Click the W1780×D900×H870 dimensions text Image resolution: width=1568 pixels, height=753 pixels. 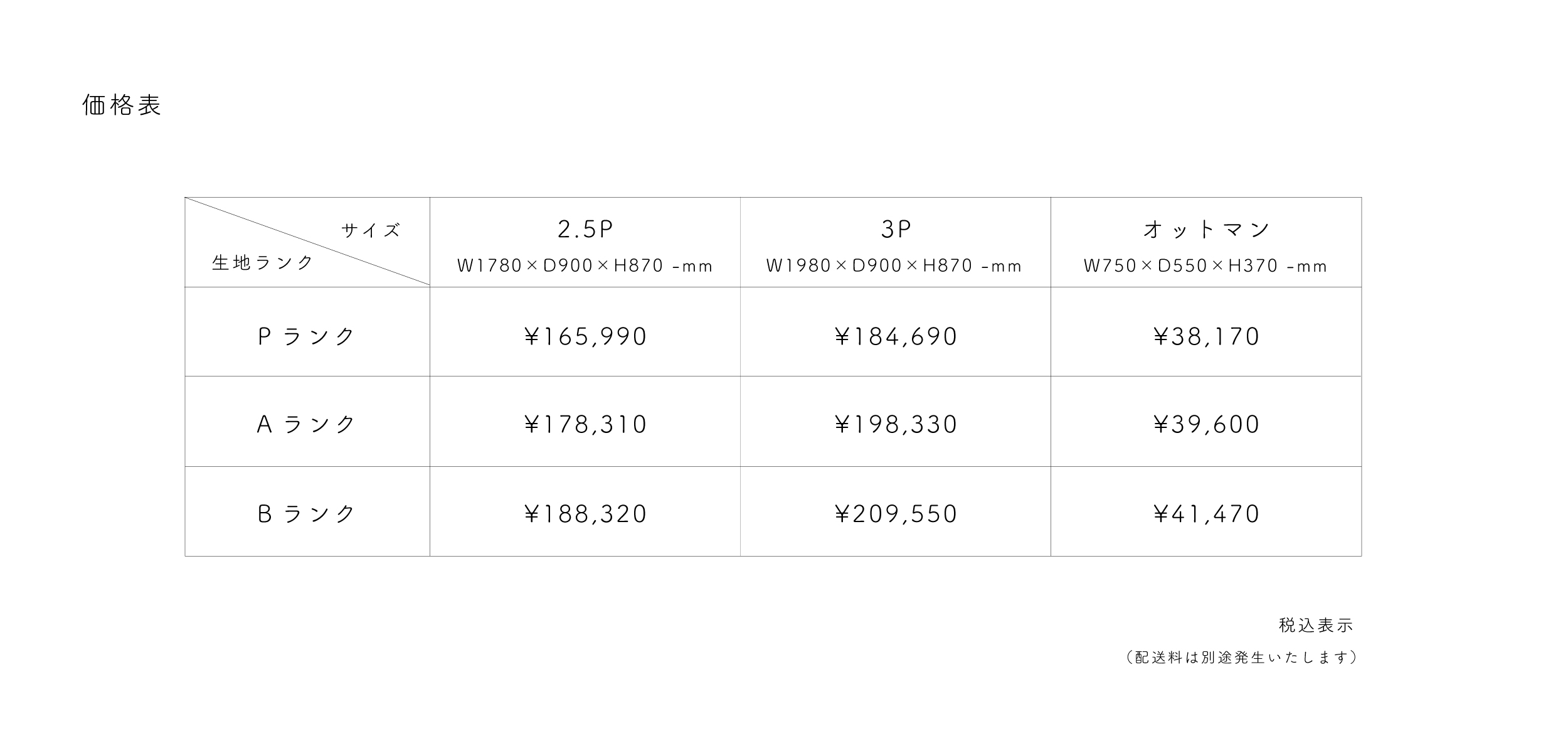pyautogui.click(x=585, y=266)
